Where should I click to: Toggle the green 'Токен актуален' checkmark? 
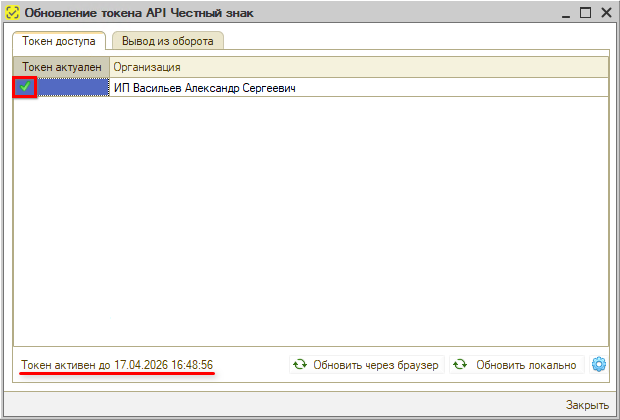(x=25, y=88)
